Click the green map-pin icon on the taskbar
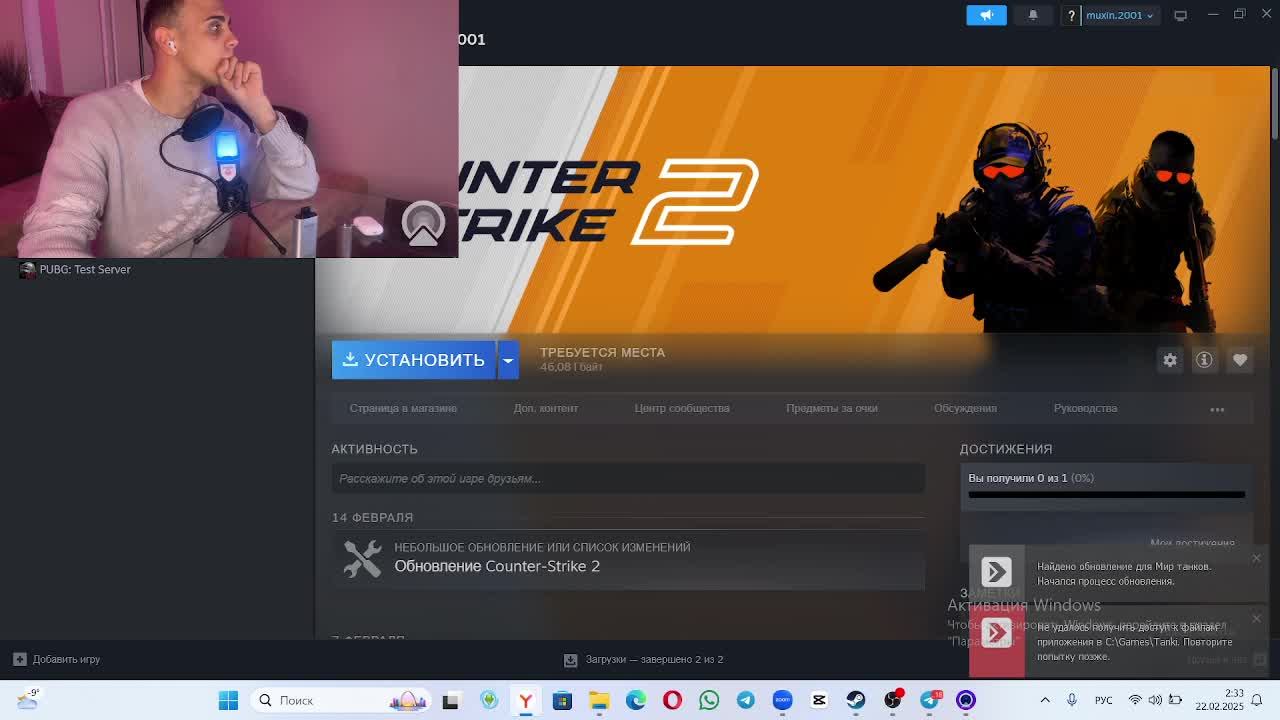Screen dimensions: 1280x720 489,700
